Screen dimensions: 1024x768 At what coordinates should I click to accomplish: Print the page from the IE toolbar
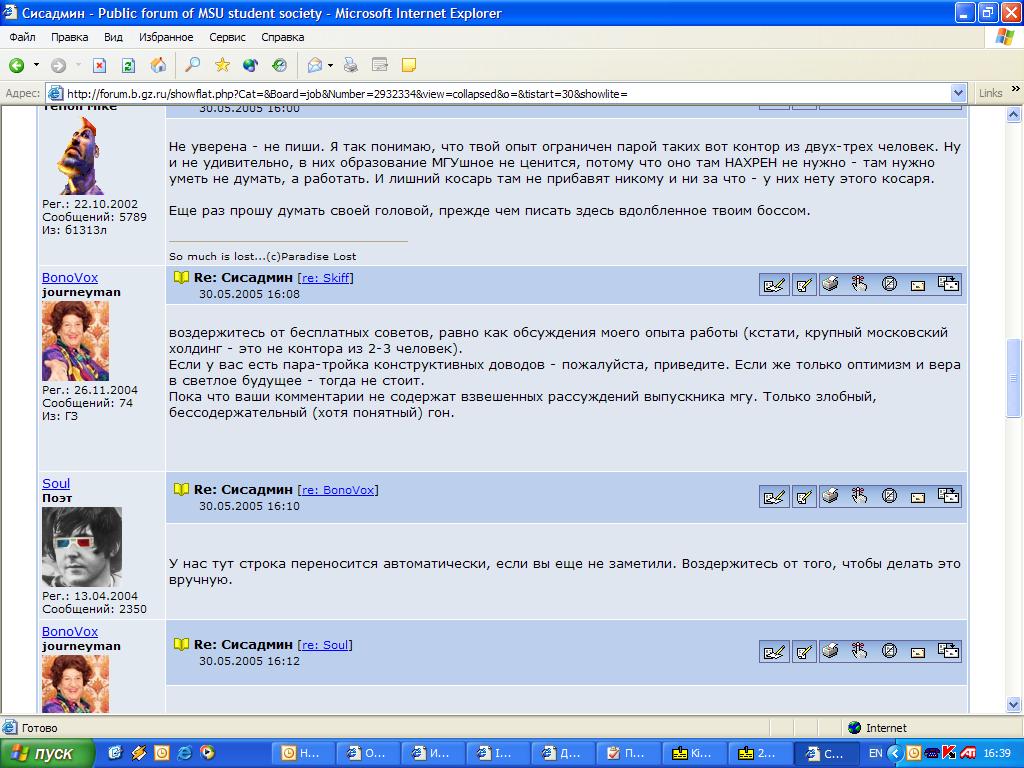(351, 65)
